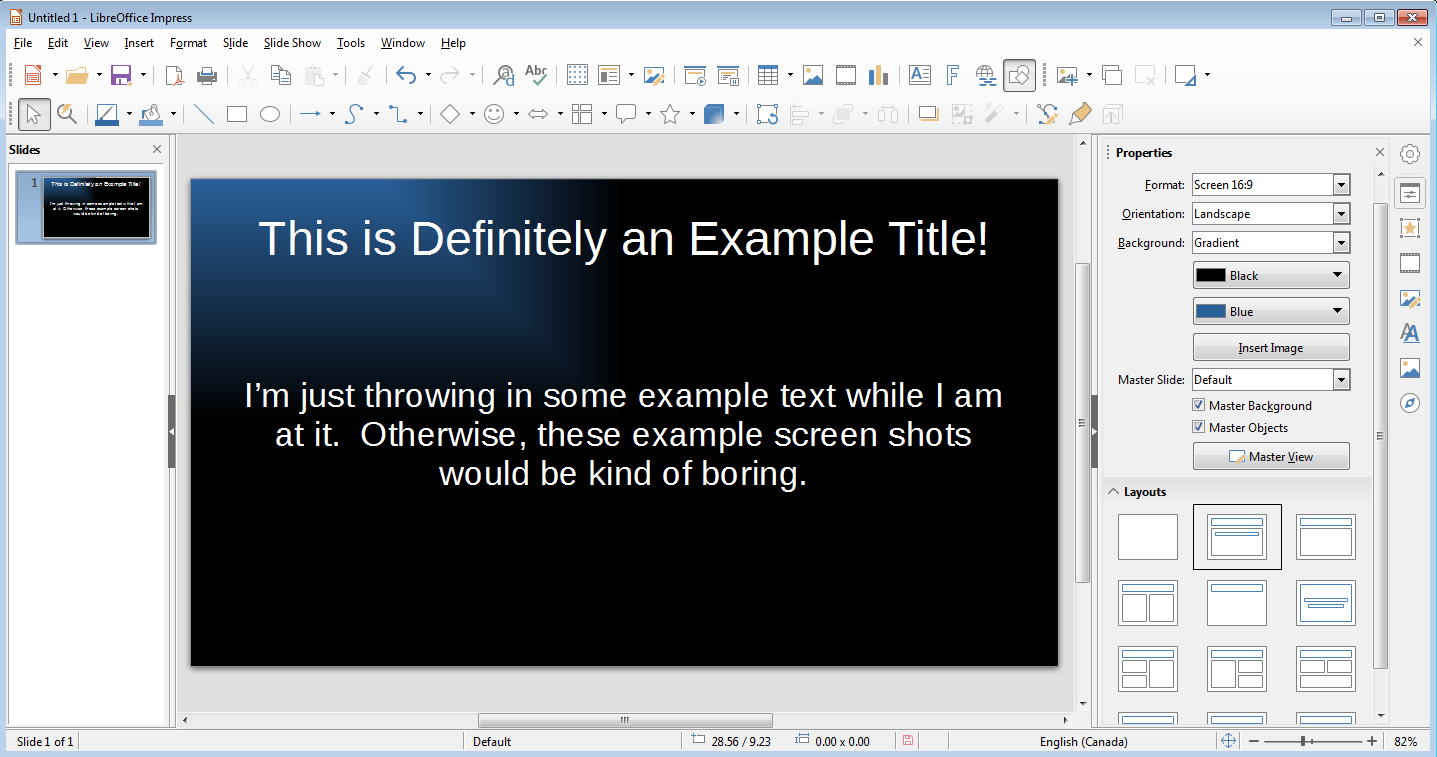Insert a table with the Table icon

[x=768, y=75]
